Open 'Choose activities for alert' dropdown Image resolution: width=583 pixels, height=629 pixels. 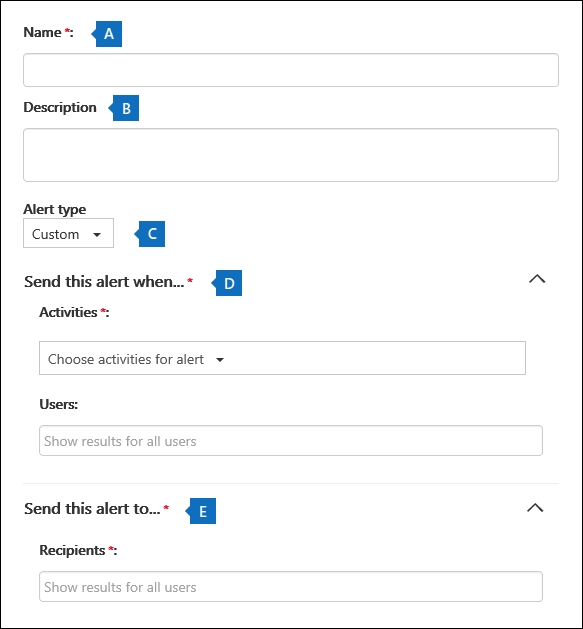pyautogui.click(x=282, y=358)
